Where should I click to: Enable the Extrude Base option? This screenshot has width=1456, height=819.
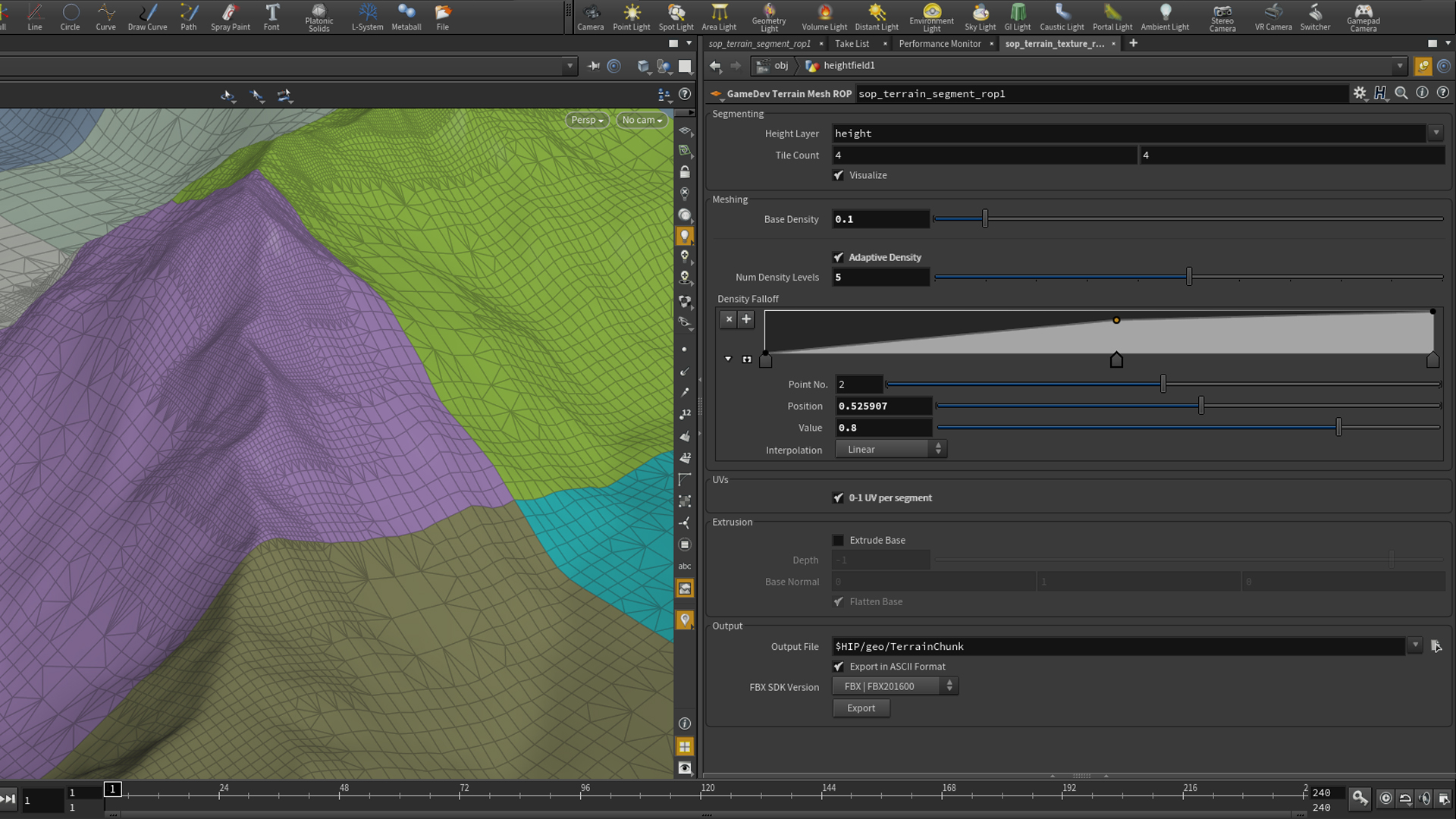pyautogui.click(x=839, y=540)
